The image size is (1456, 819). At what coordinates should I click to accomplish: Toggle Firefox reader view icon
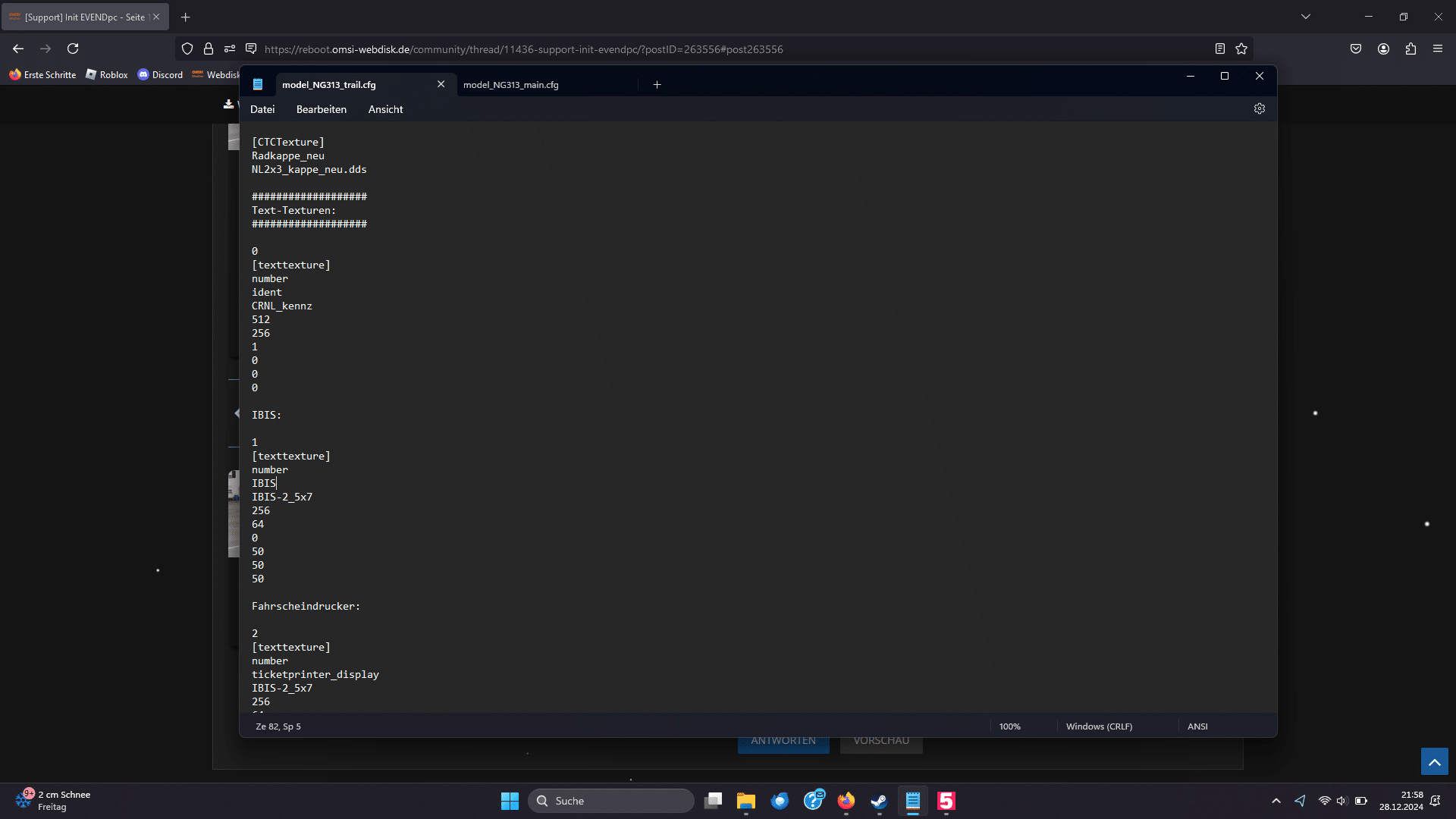(1219, 49)
